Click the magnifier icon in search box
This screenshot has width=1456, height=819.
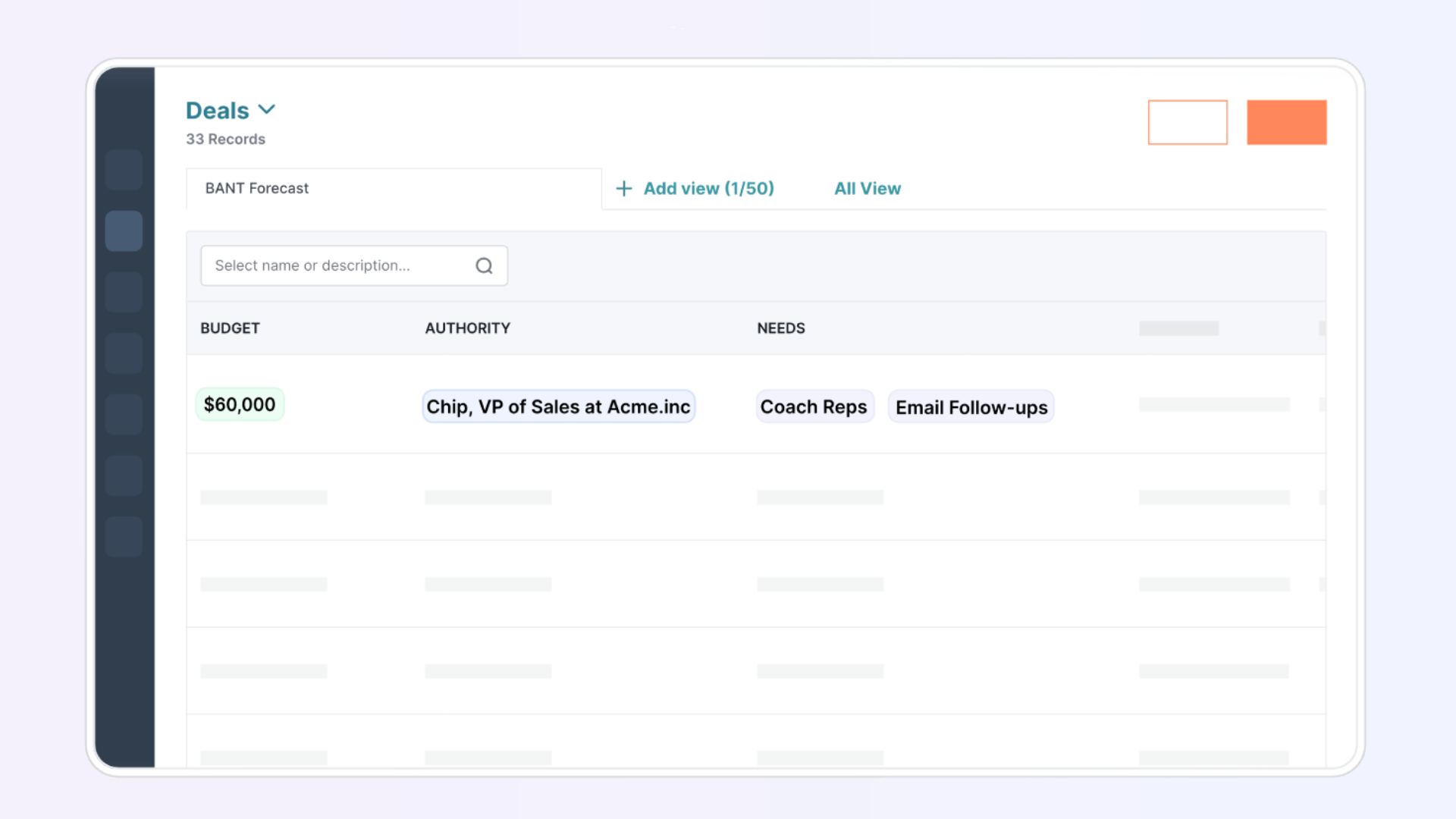click(484, 265)
